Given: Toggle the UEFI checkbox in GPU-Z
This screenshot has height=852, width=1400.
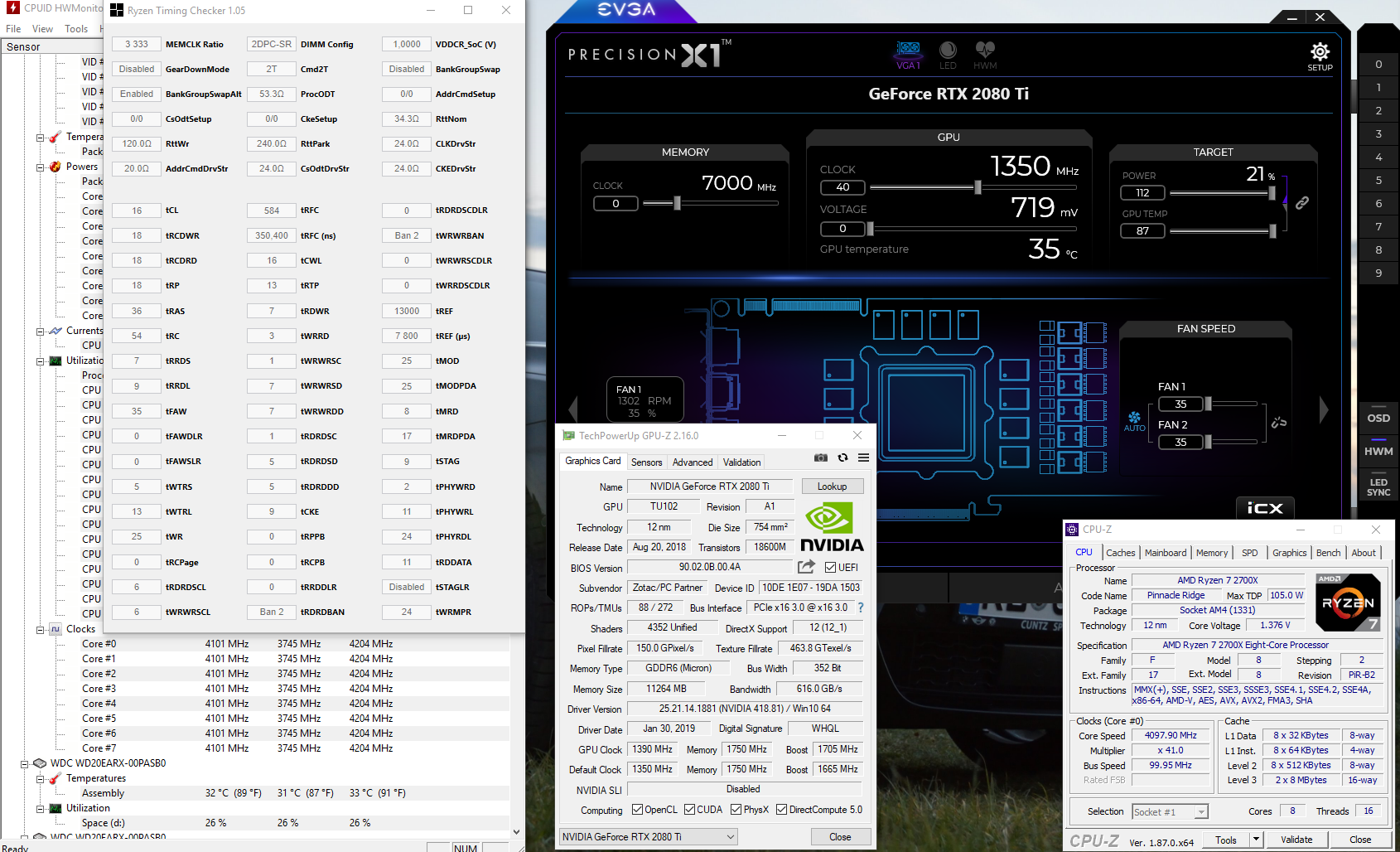Looking at the screenshot, I should pos(831,568).
